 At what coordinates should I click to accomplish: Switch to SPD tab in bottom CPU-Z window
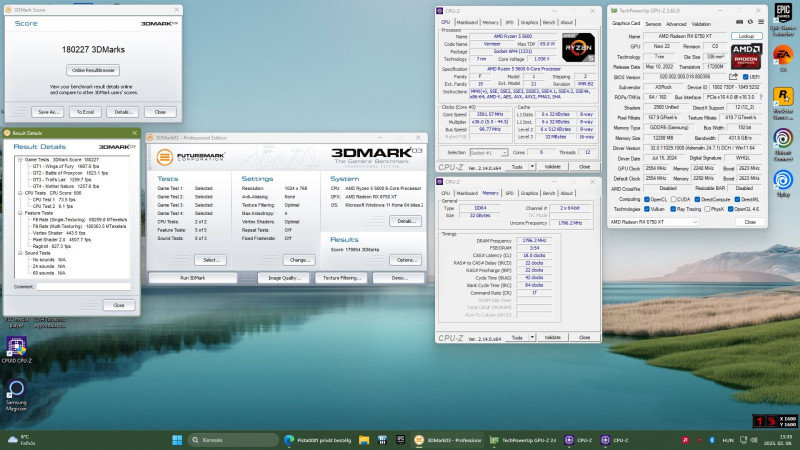point(509,193)
